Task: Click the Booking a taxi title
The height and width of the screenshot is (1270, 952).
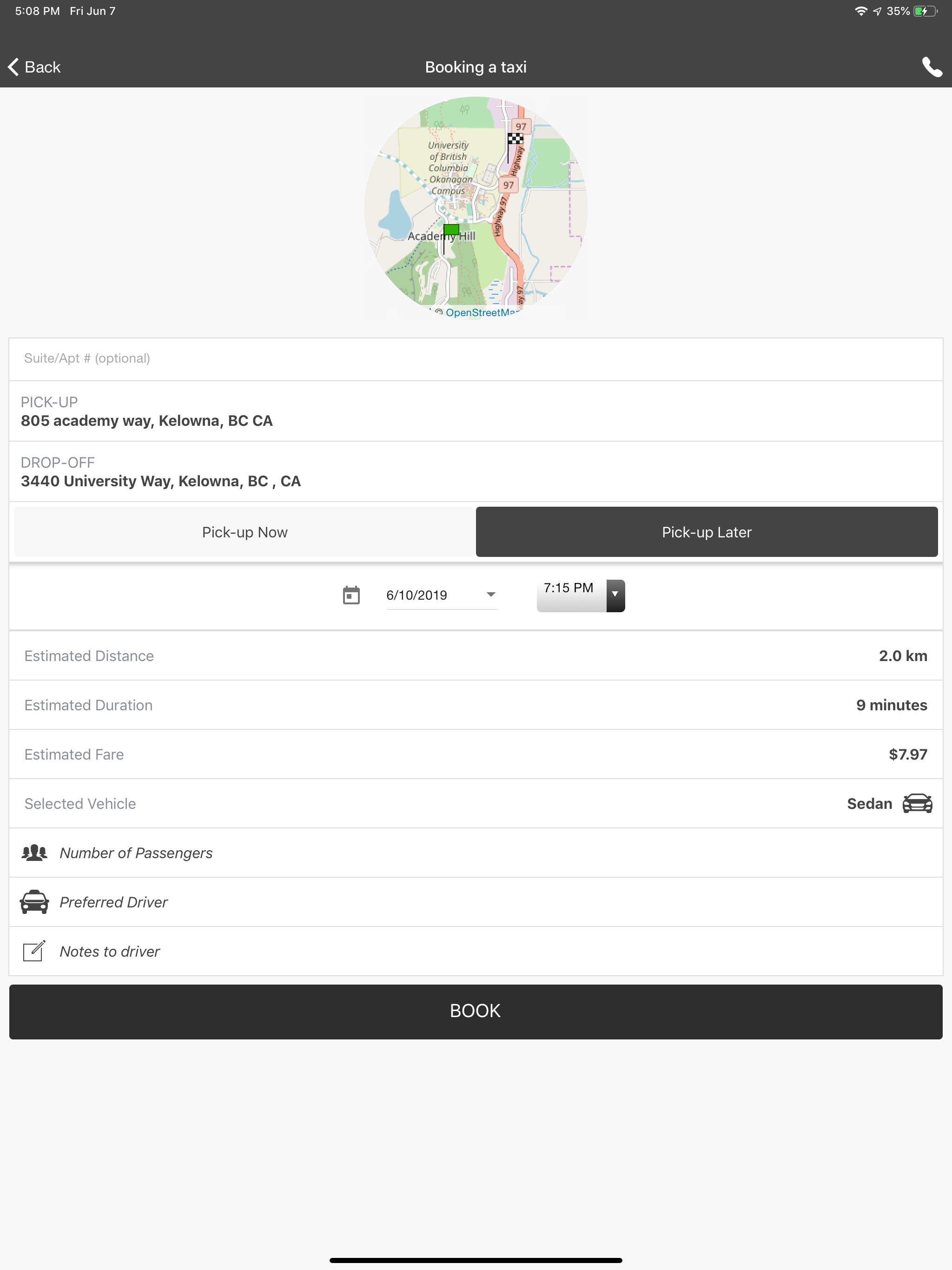Action: tap(476, 67)
